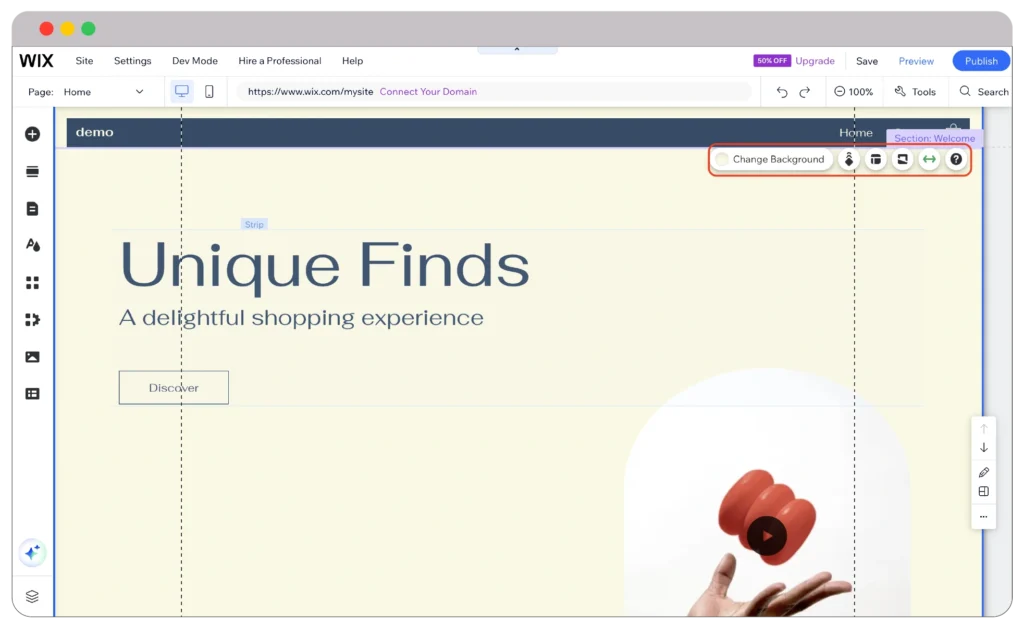The image size is (1024, 627).
Task: Publish the site
Action: (x=980, y=61)
